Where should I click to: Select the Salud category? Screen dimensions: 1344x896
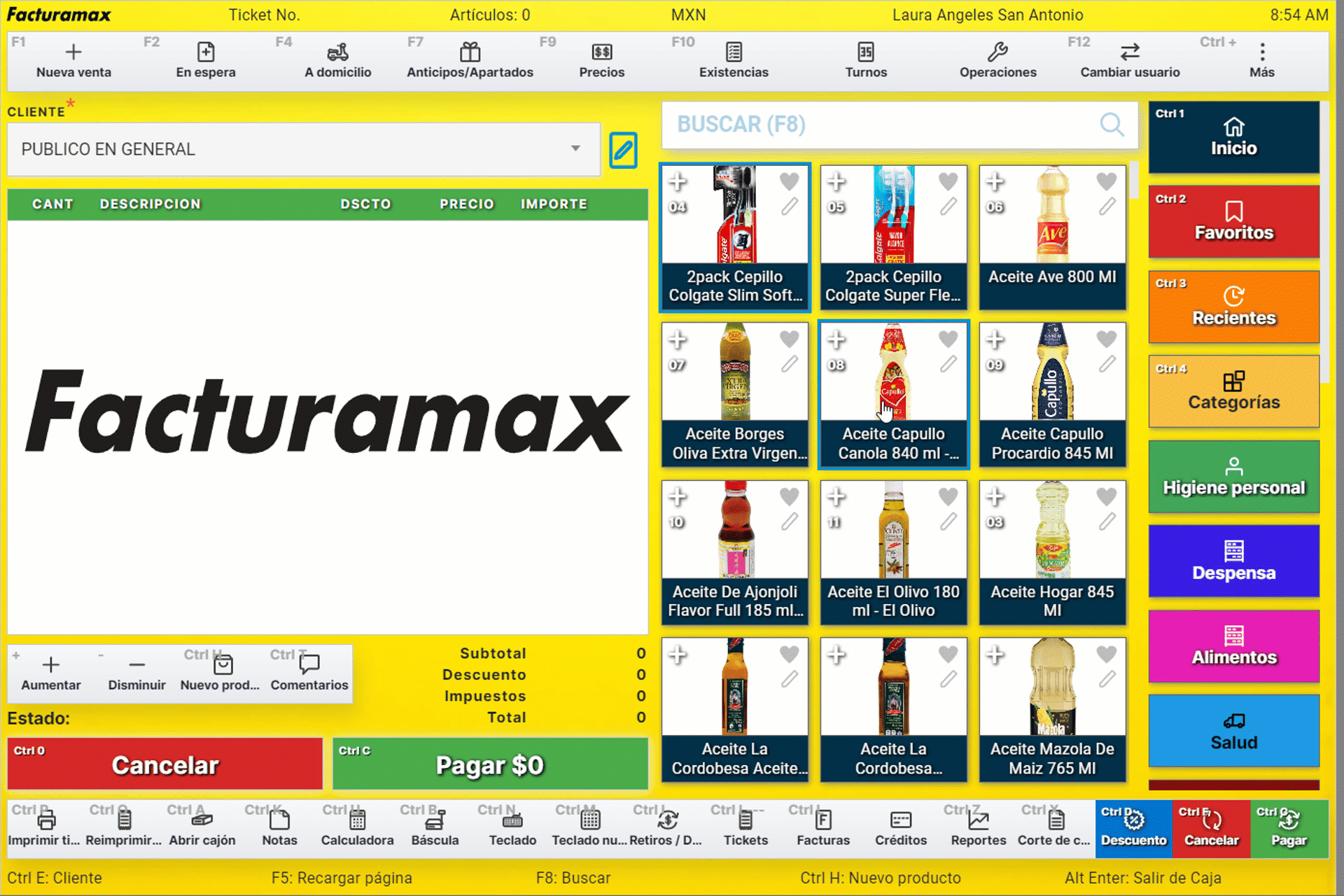pos(1234,731)
